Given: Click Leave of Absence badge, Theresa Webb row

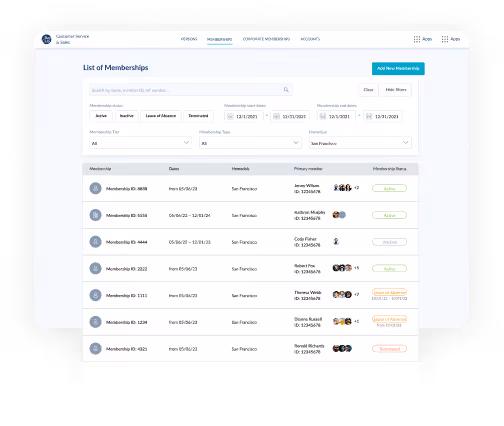Looking at the screenshot, I should pyautogui.click(x=389, y=292).
